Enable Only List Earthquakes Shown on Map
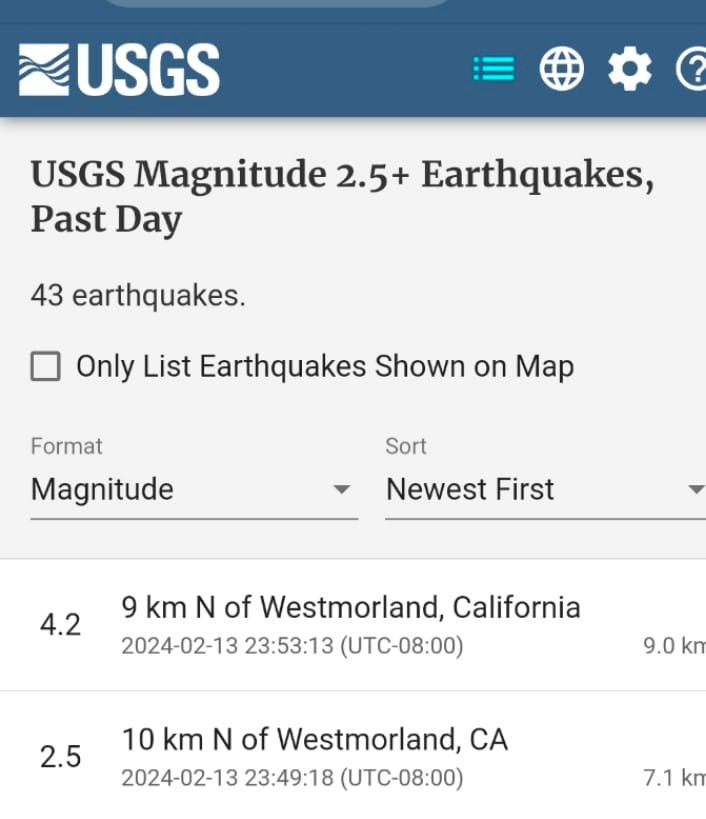Screen dimensions: 706x819 tap(45, 366)
